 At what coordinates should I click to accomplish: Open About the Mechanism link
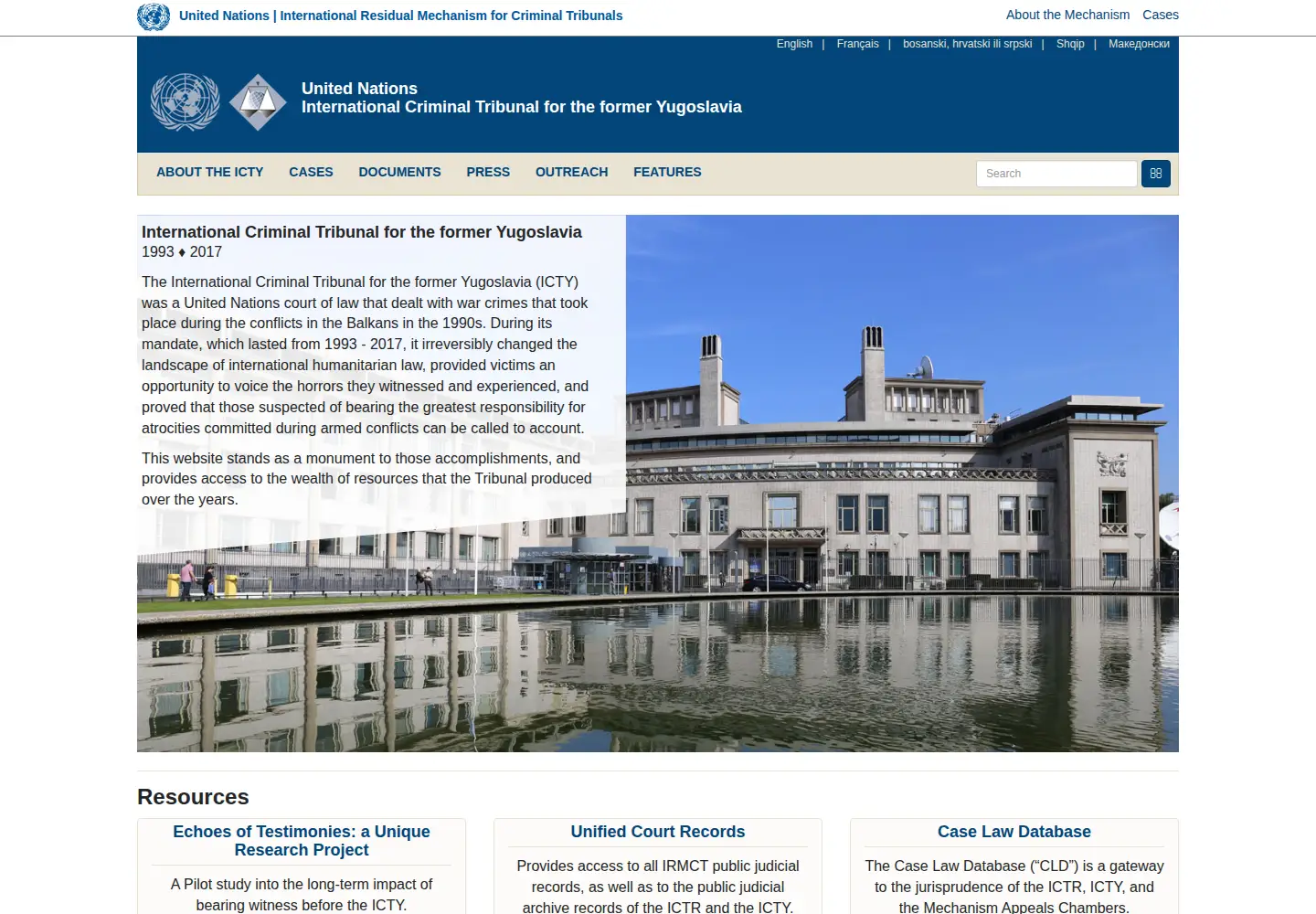click(1067, 15)
